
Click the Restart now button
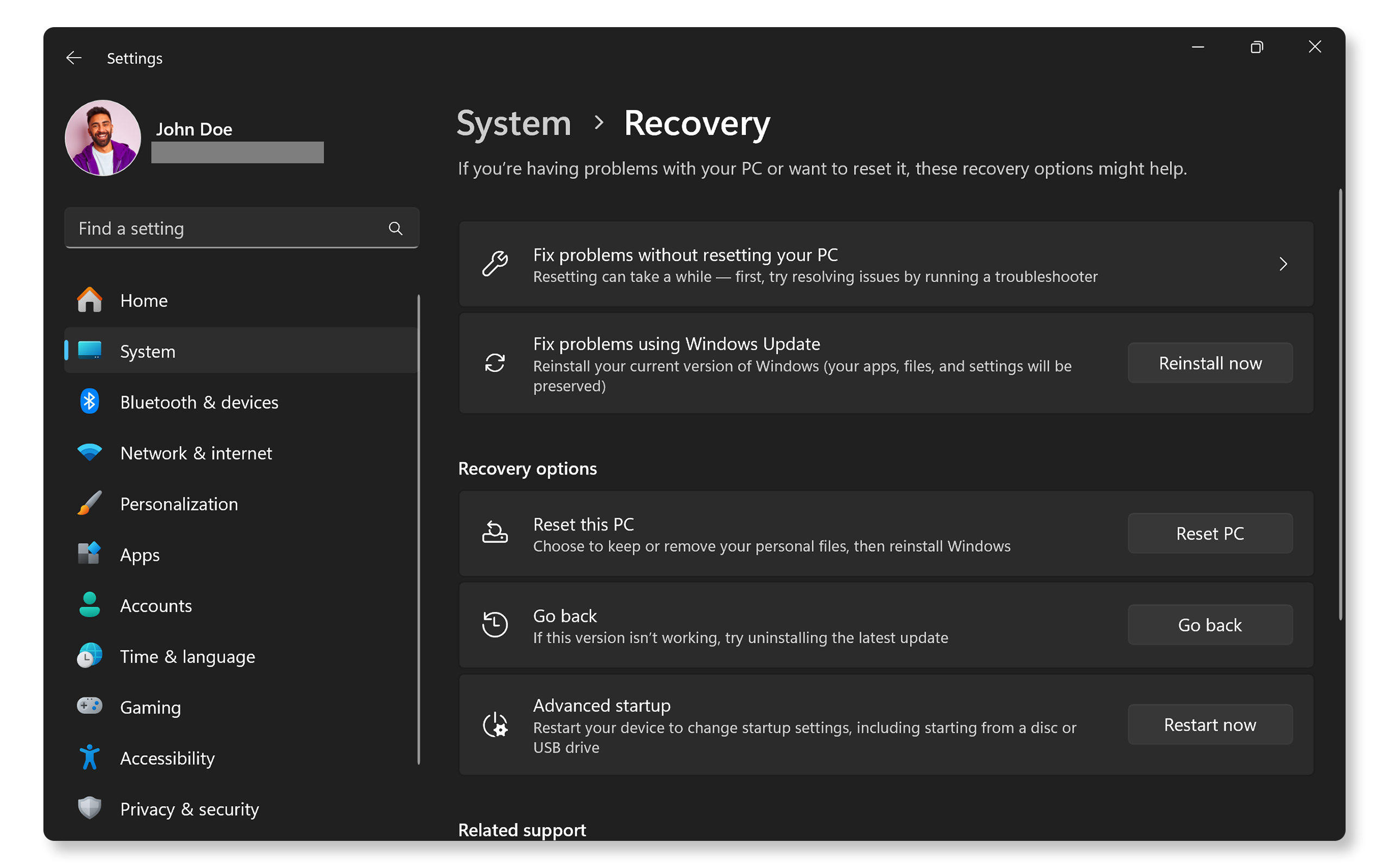pyautogui.click(x=1210, y=724)
